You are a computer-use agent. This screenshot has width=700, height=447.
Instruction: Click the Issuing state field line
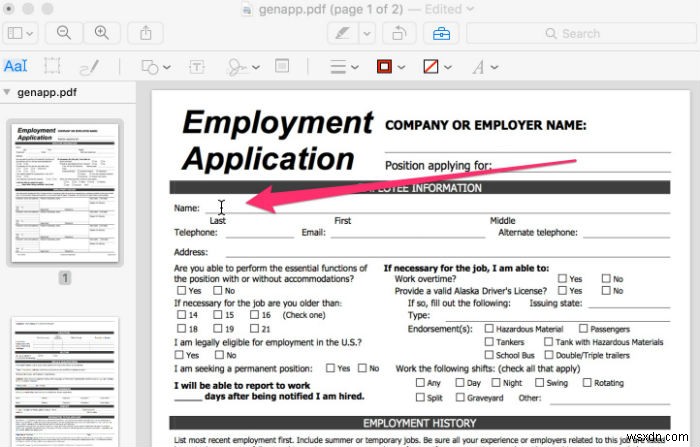pos(629,304)
